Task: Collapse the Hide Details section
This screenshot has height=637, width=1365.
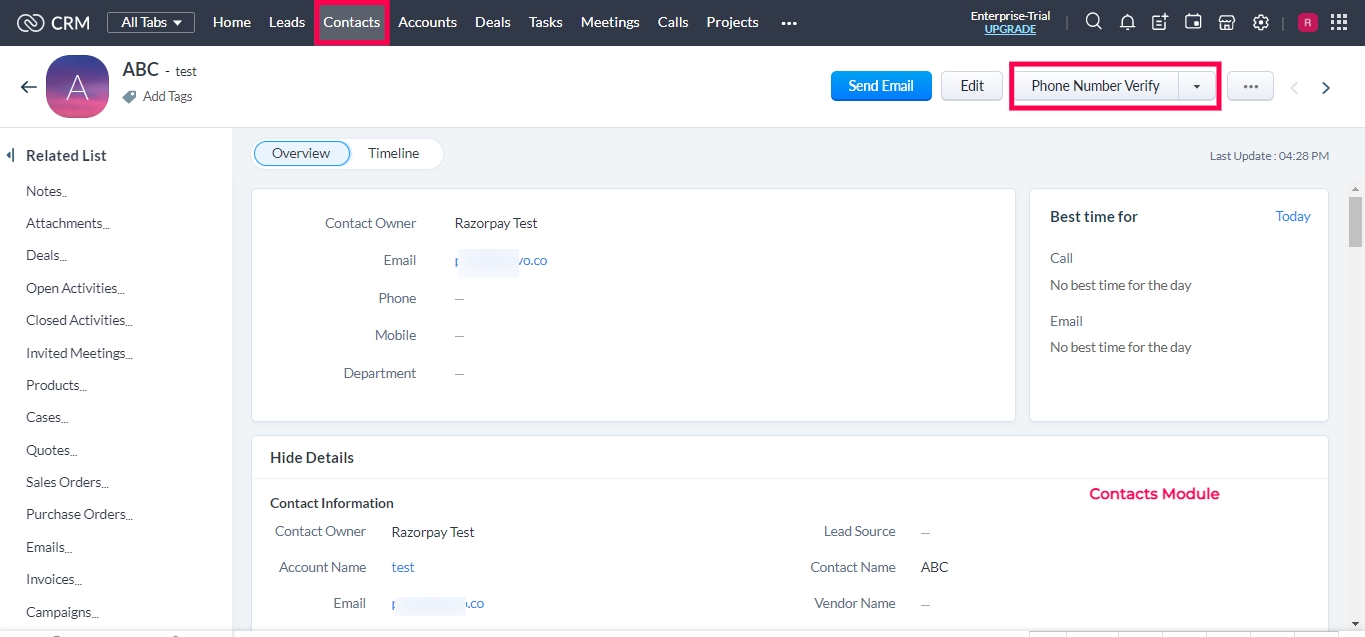Action: [x=312, y=457]
